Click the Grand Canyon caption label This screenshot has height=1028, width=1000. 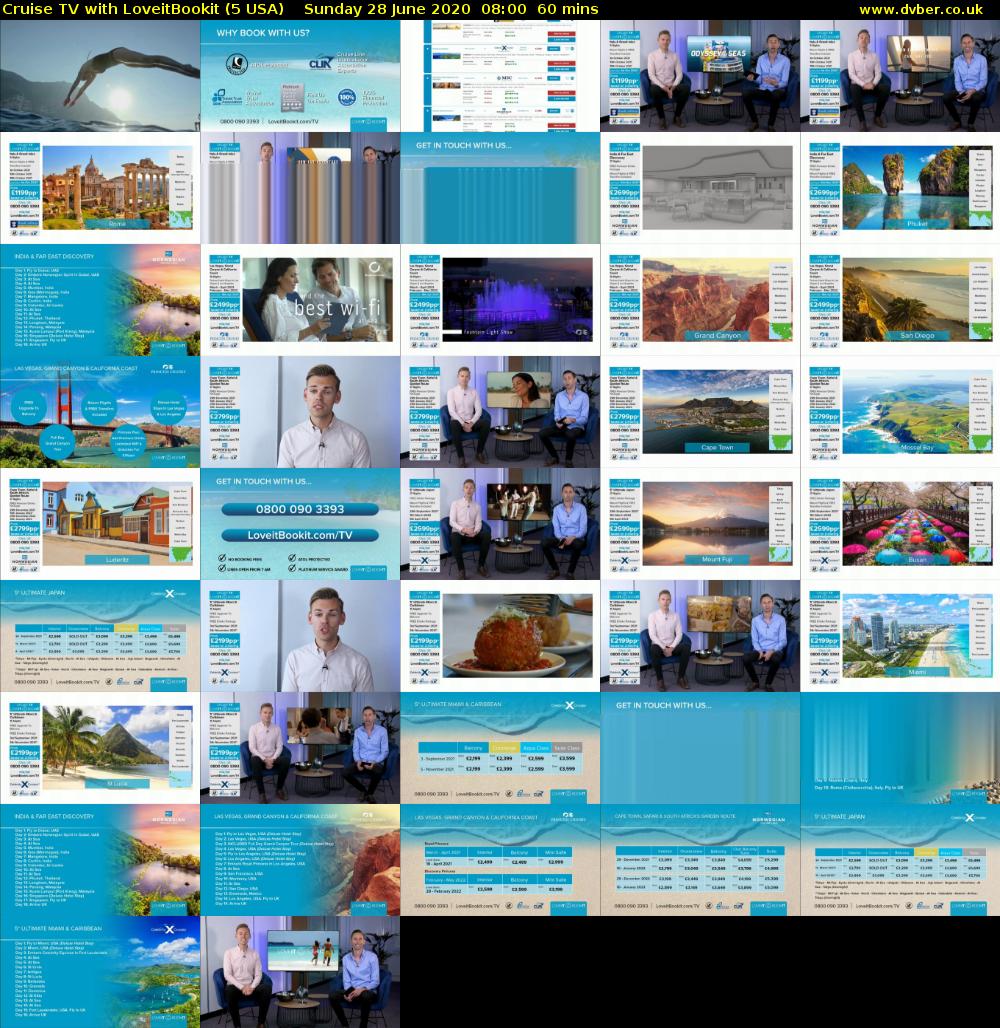point(717,336)
